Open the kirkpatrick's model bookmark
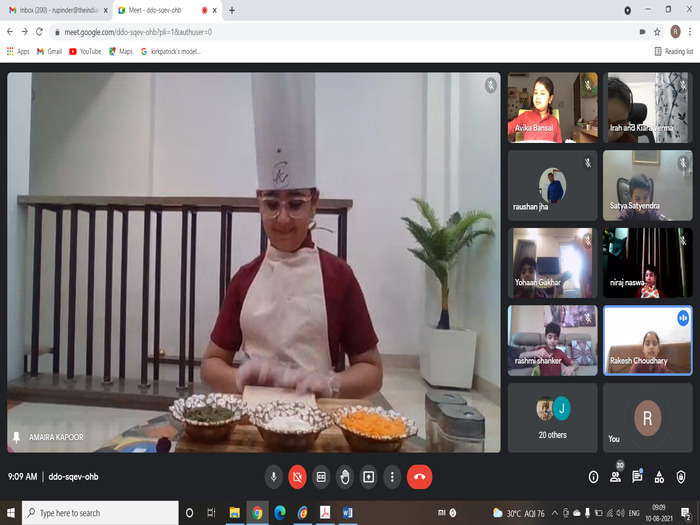 tap(171, 52)
